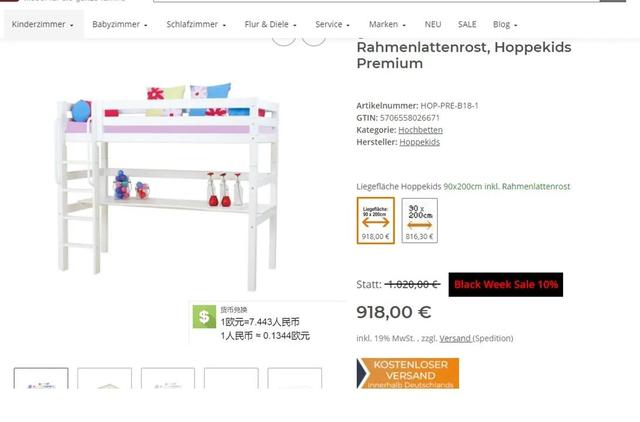Open the Blog menu
640x422 pixels.
coord(505,24)
